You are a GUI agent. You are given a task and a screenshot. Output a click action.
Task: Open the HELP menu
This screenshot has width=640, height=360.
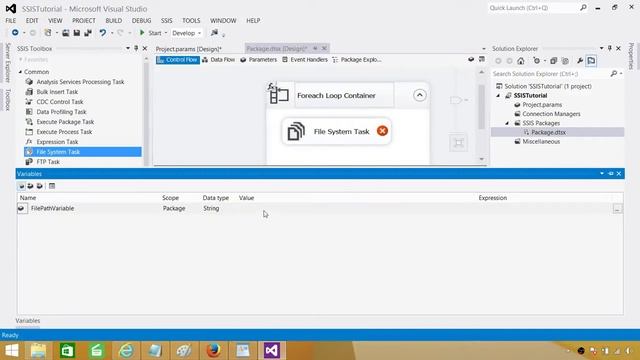(x=253, y=20)
